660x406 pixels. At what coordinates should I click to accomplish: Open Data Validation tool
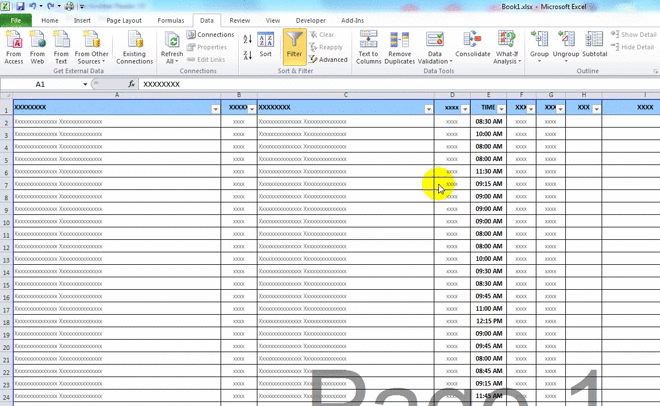point(434,47)
